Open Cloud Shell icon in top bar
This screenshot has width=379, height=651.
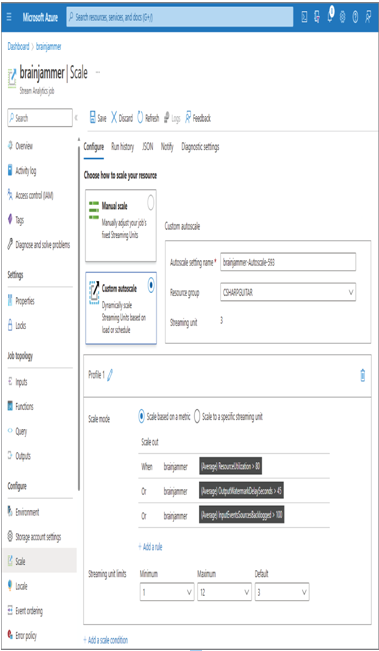[304, 17]
